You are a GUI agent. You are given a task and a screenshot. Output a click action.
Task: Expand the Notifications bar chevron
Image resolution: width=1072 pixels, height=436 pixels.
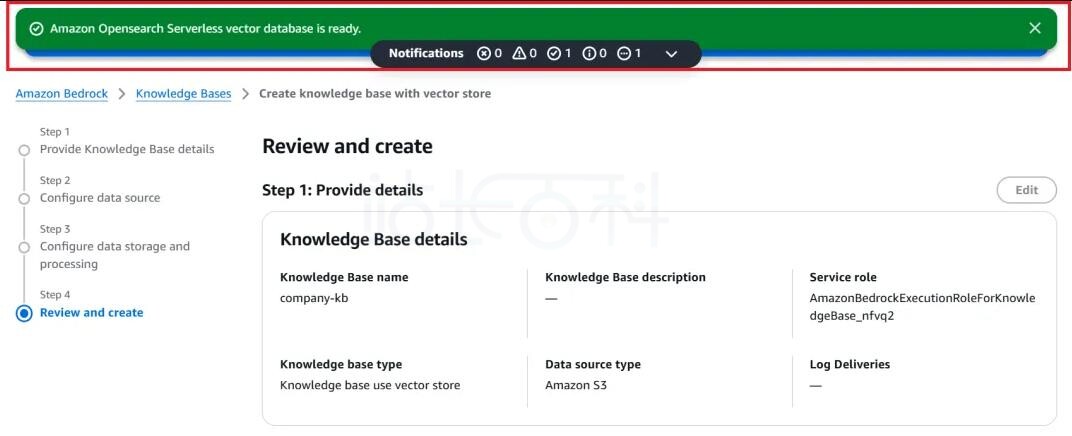pyautogui.click(x=671, y=54)
